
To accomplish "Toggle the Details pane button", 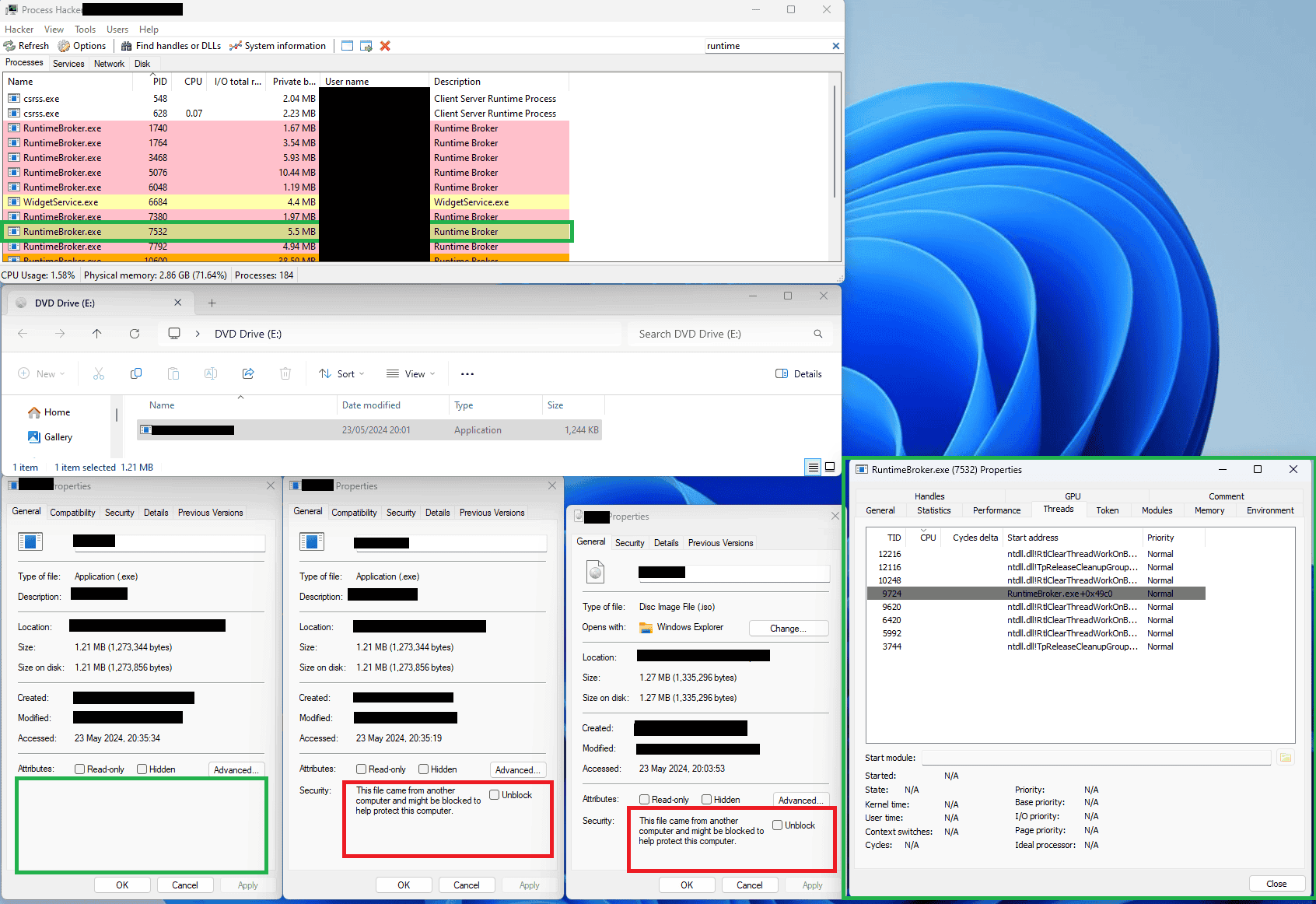I will click(799, 374).
